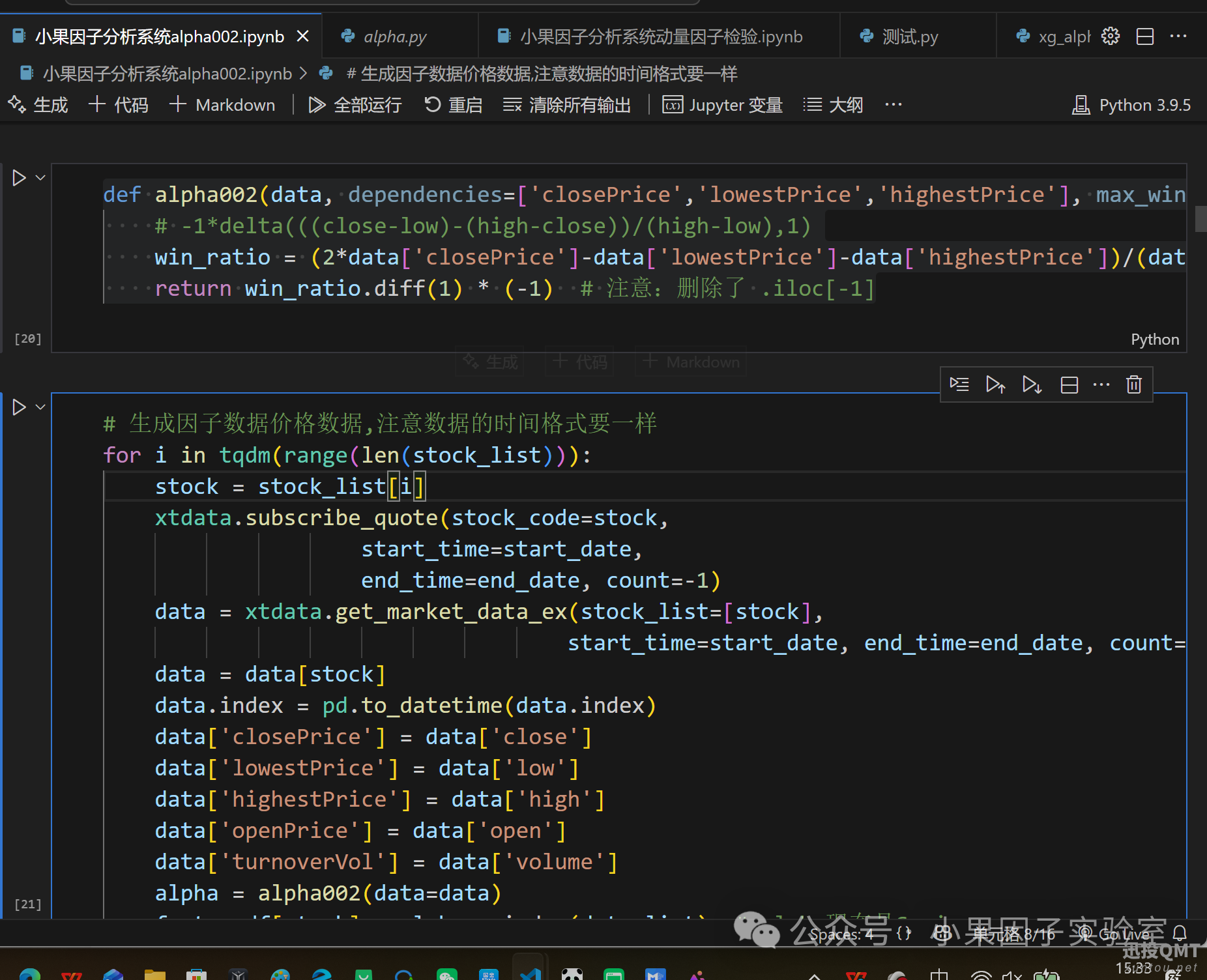
Task: Click the curly braces icon in status bar
Action: pyautogui.click(x=904, y=933)
